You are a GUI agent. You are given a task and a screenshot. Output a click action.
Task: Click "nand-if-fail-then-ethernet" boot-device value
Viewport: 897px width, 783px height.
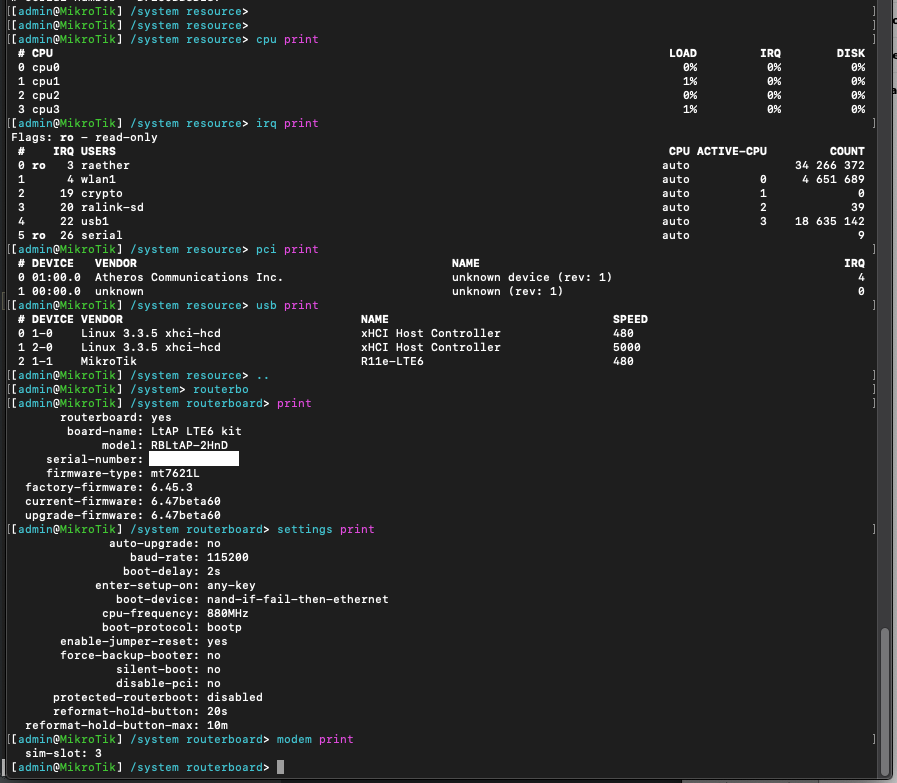point(297,599)
